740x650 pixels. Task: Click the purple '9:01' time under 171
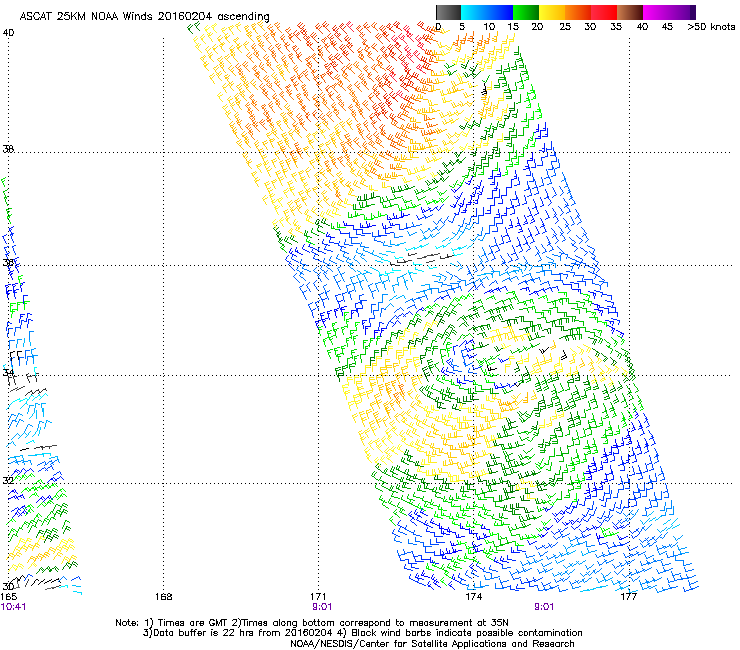(322, 607)
